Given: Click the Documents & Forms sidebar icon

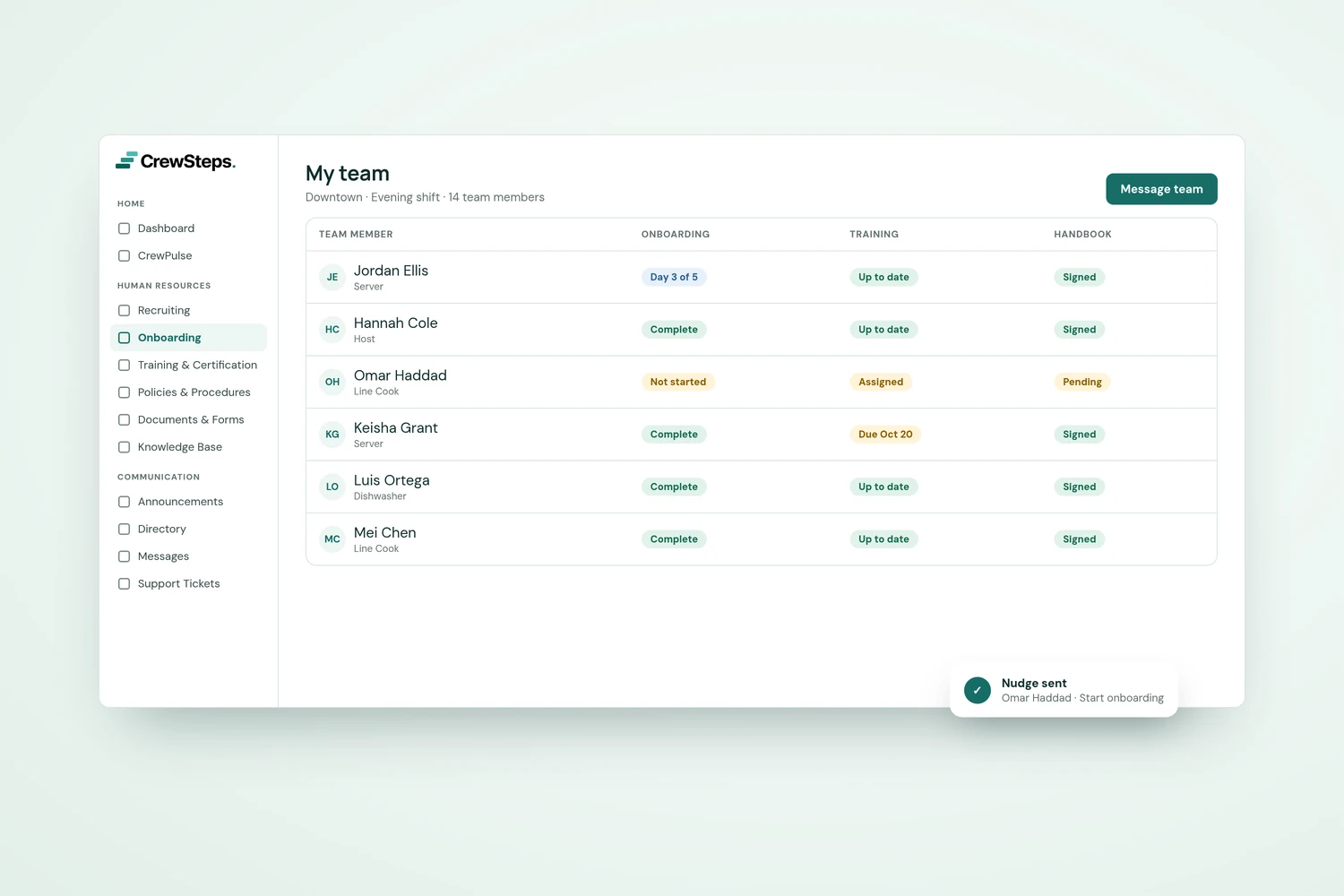Looking at the screenshot, I should (125, 420).
